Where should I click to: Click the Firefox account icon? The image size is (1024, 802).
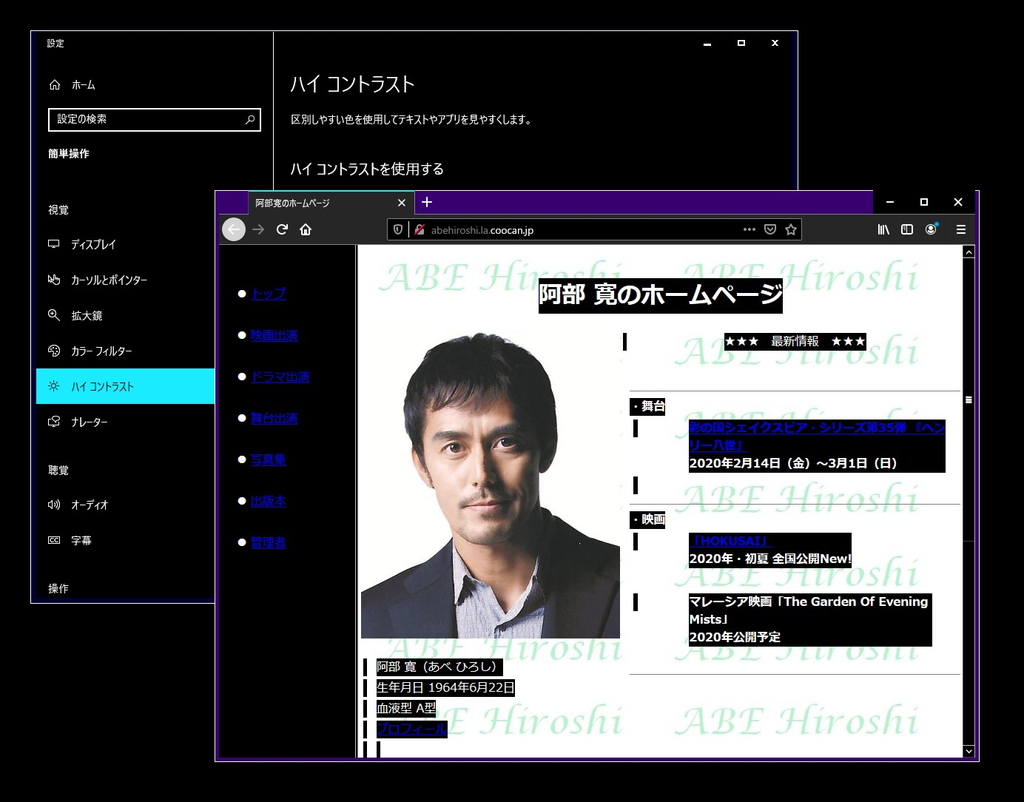click(x=931, y=229)
